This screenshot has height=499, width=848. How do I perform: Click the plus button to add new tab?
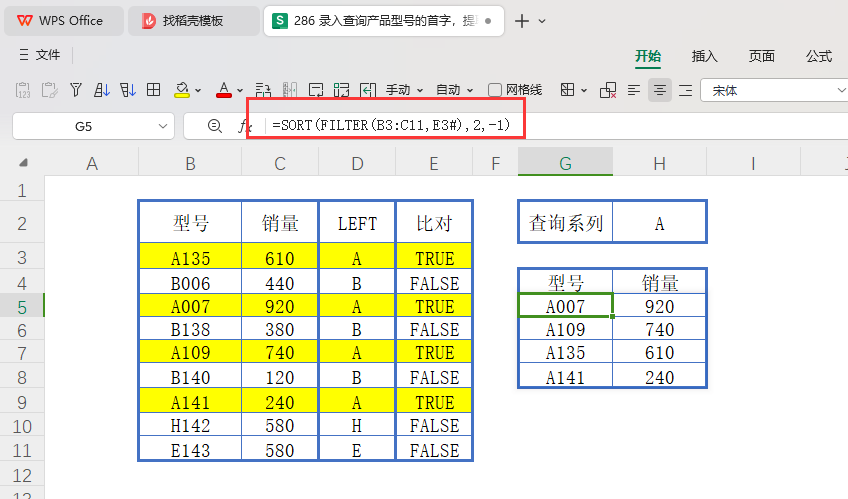(x=521, y=21)
